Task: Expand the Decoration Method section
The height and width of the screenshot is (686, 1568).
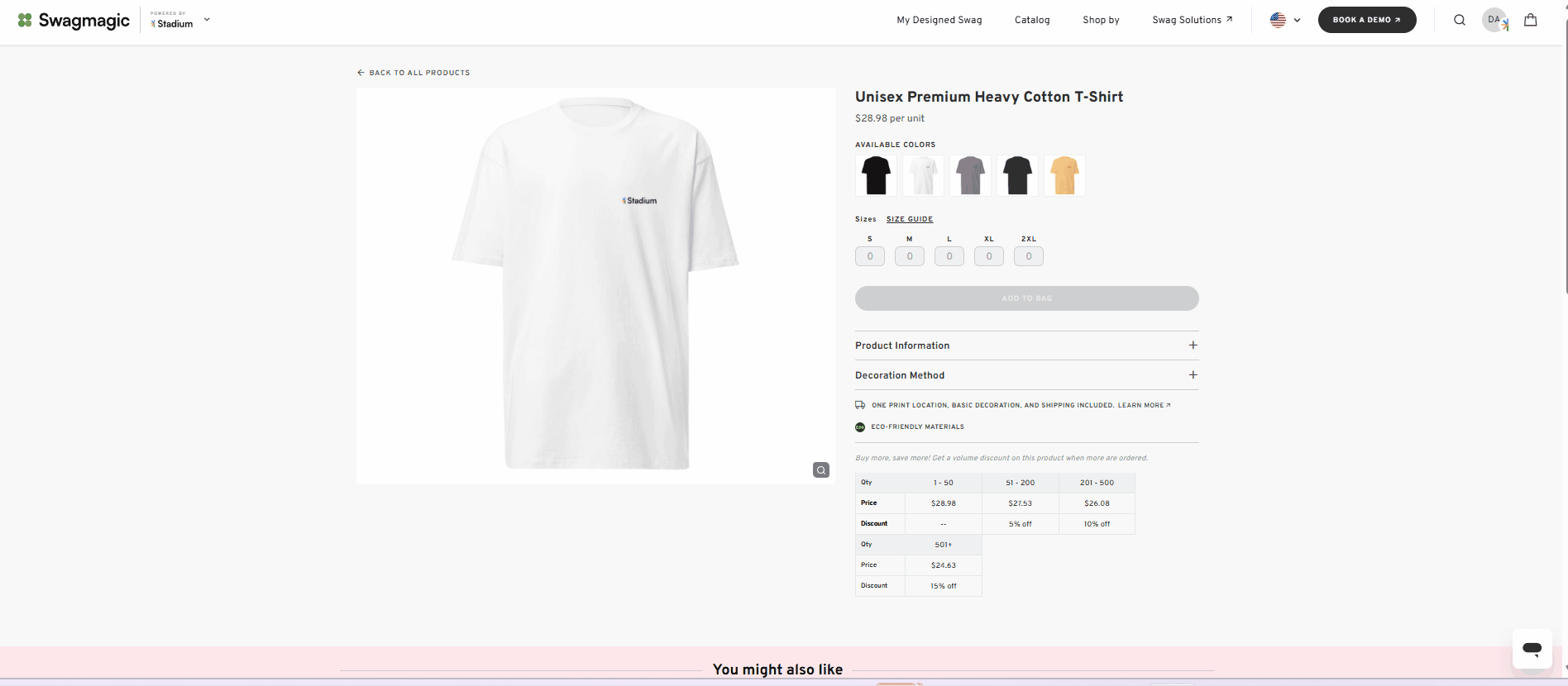Action: (x=1027, y=375)
